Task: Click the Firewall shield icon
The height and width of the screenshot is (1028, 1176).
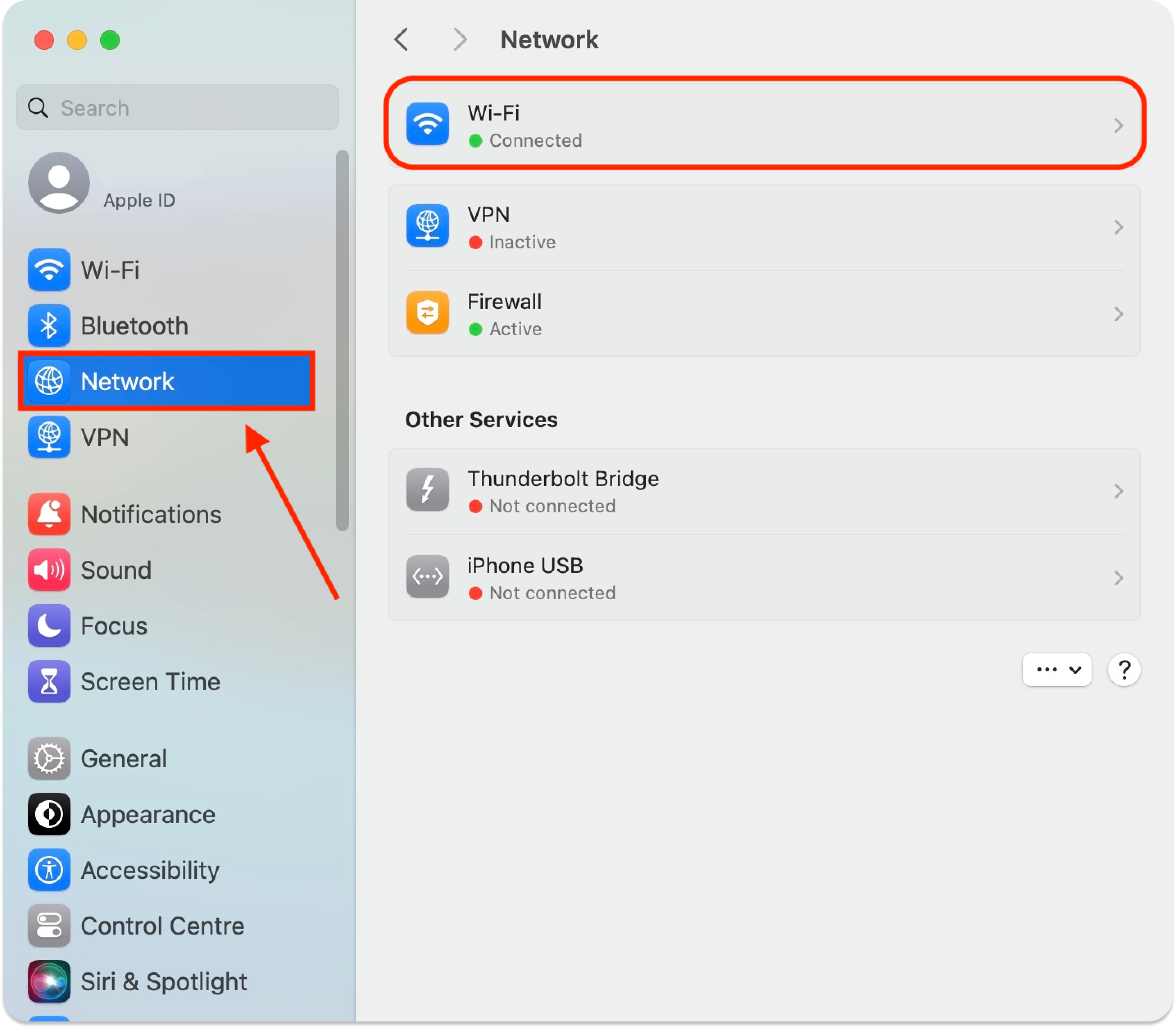Action: tap(427, 313)
